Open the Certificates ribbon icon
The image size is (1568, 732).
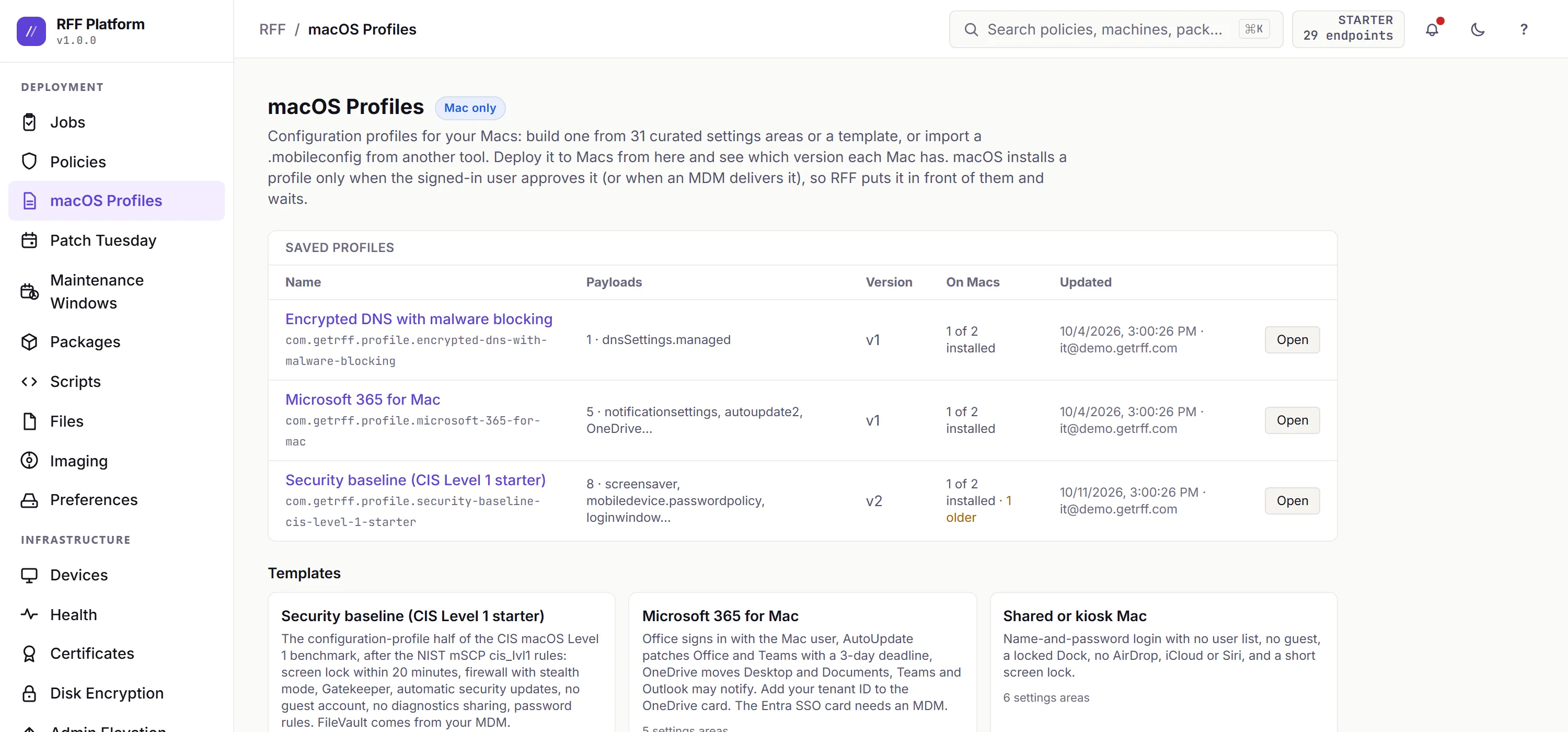29,654
